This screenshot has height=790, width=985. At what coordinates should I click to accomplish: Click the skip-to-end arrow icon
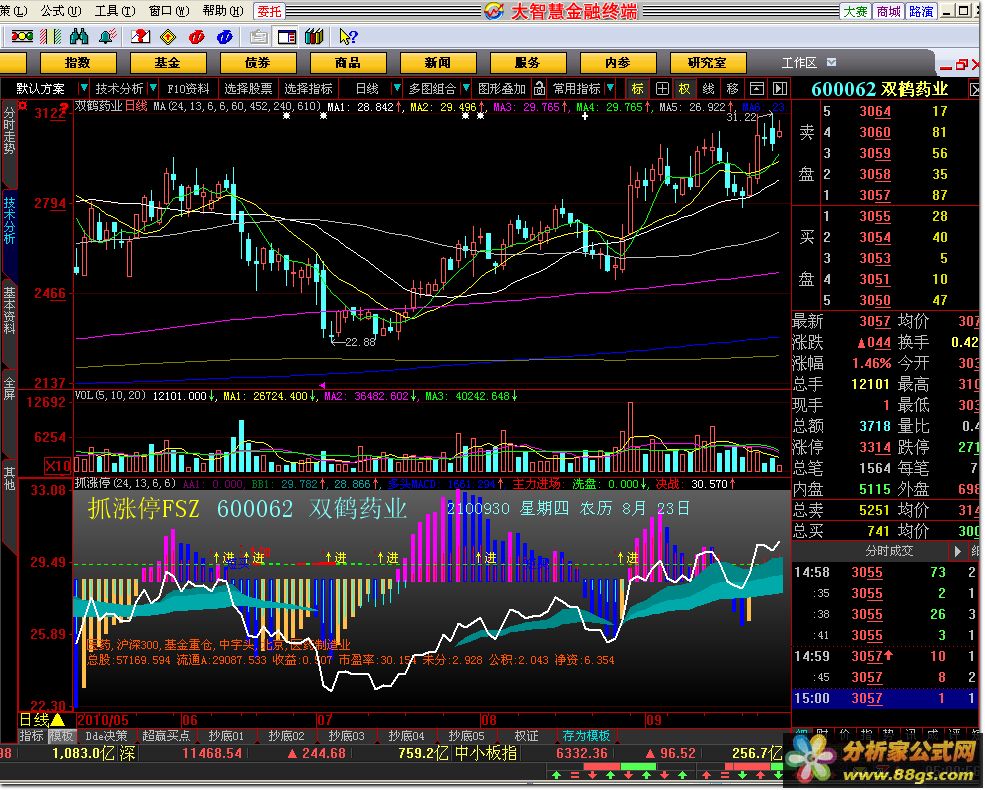[x=780, y=89]
